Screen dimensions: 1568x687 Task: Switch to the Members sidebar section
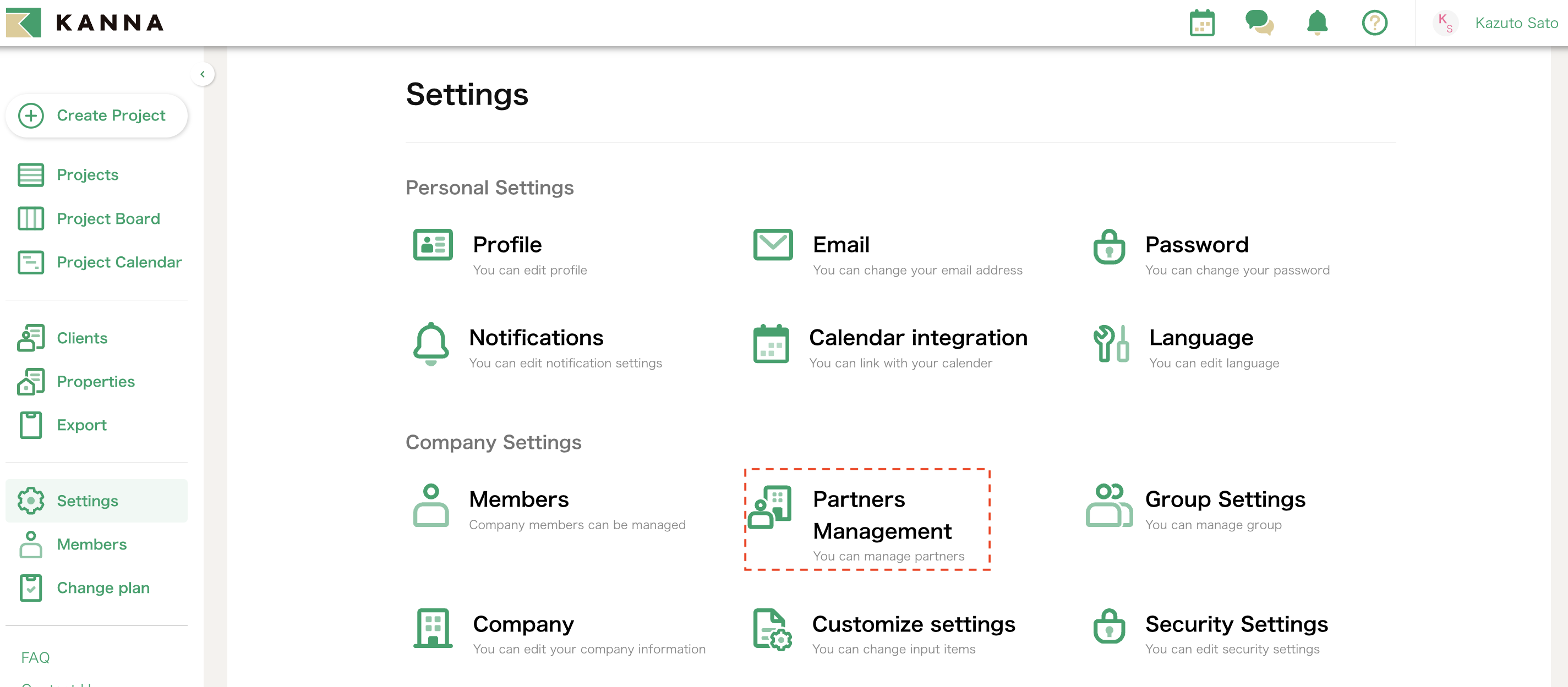(x=91, y=544)
